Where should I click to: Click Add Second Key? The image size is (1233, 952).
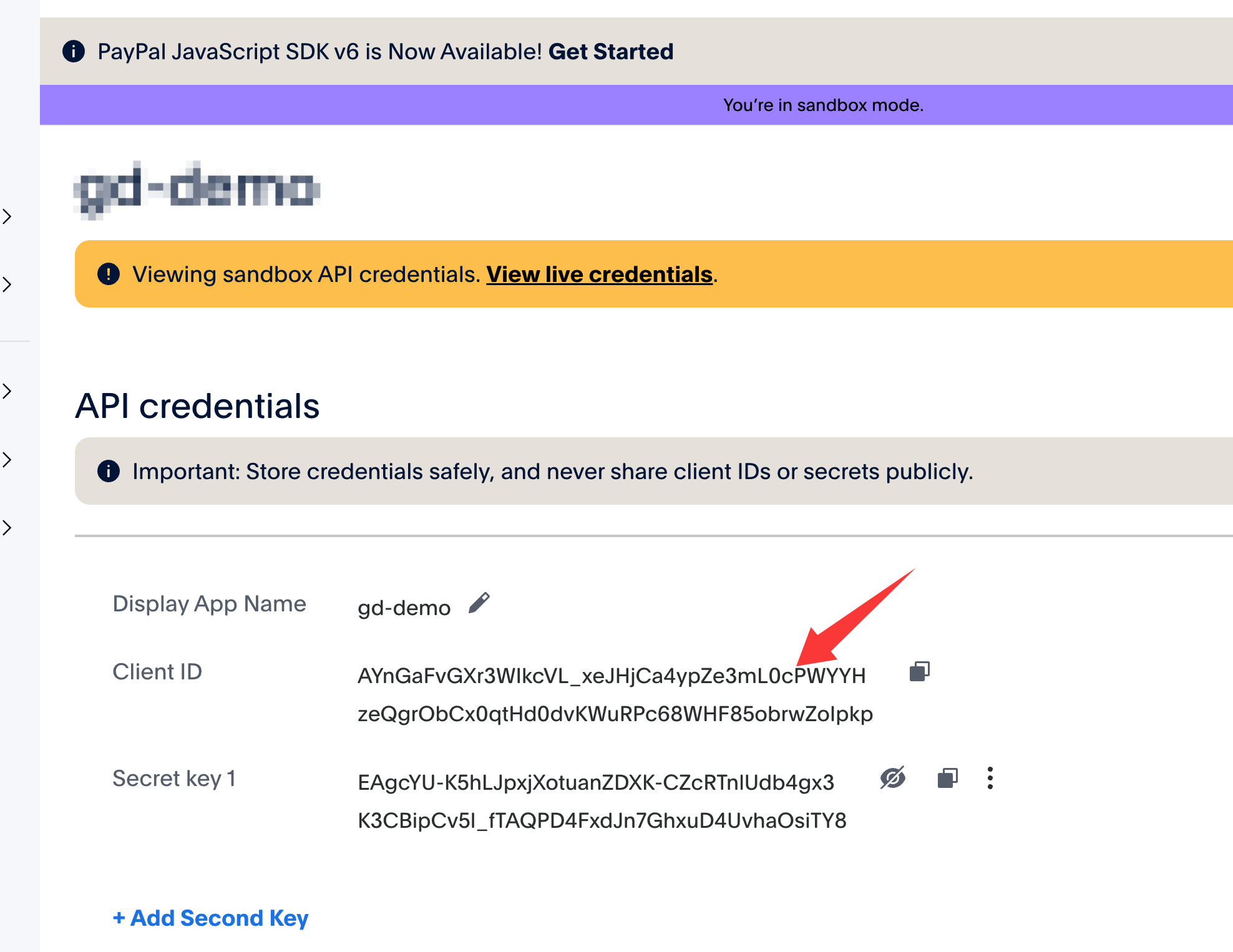point(210,918)
